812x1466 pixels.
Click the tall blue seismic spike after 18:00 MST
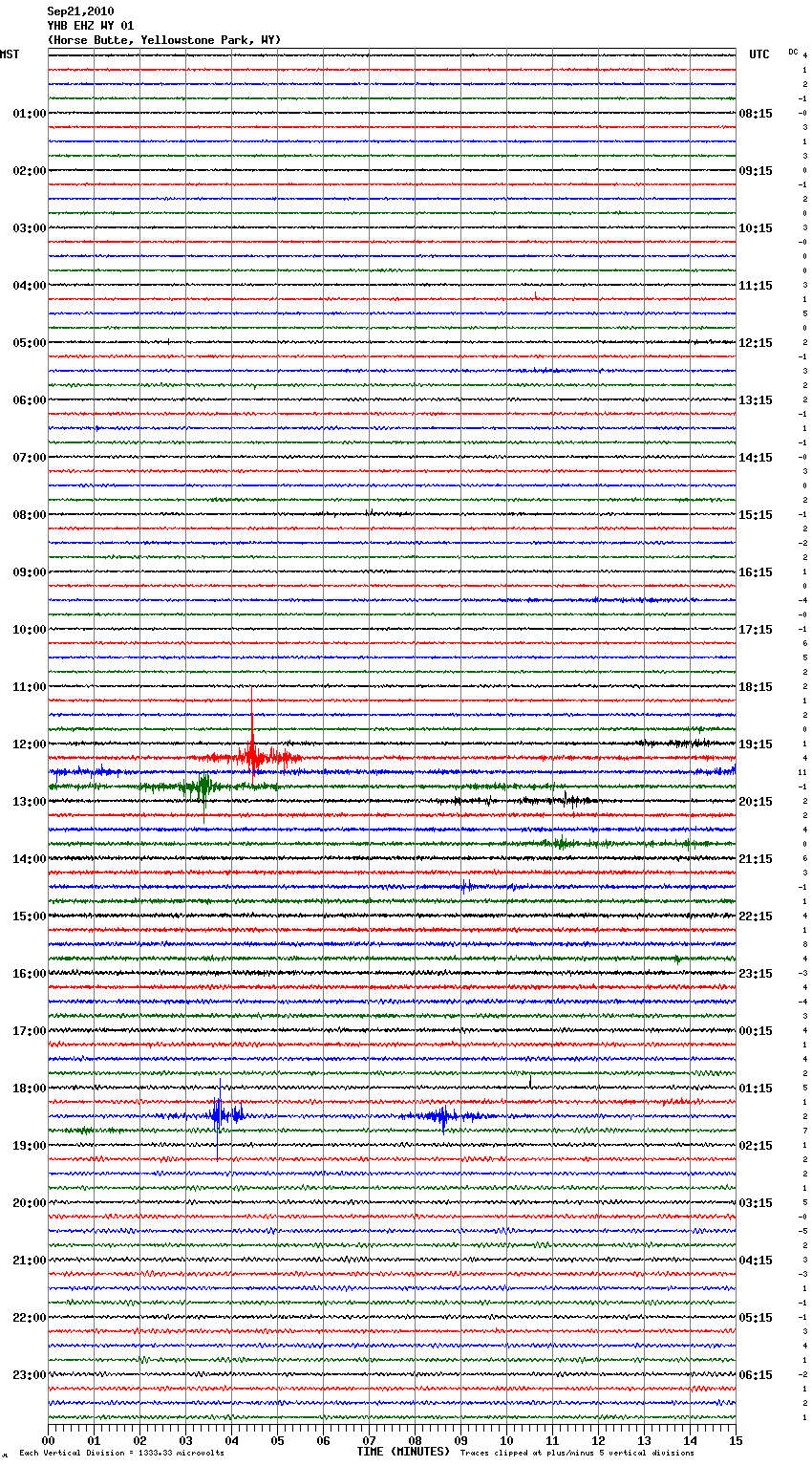pyautogui.click(x=219, y=1114)
